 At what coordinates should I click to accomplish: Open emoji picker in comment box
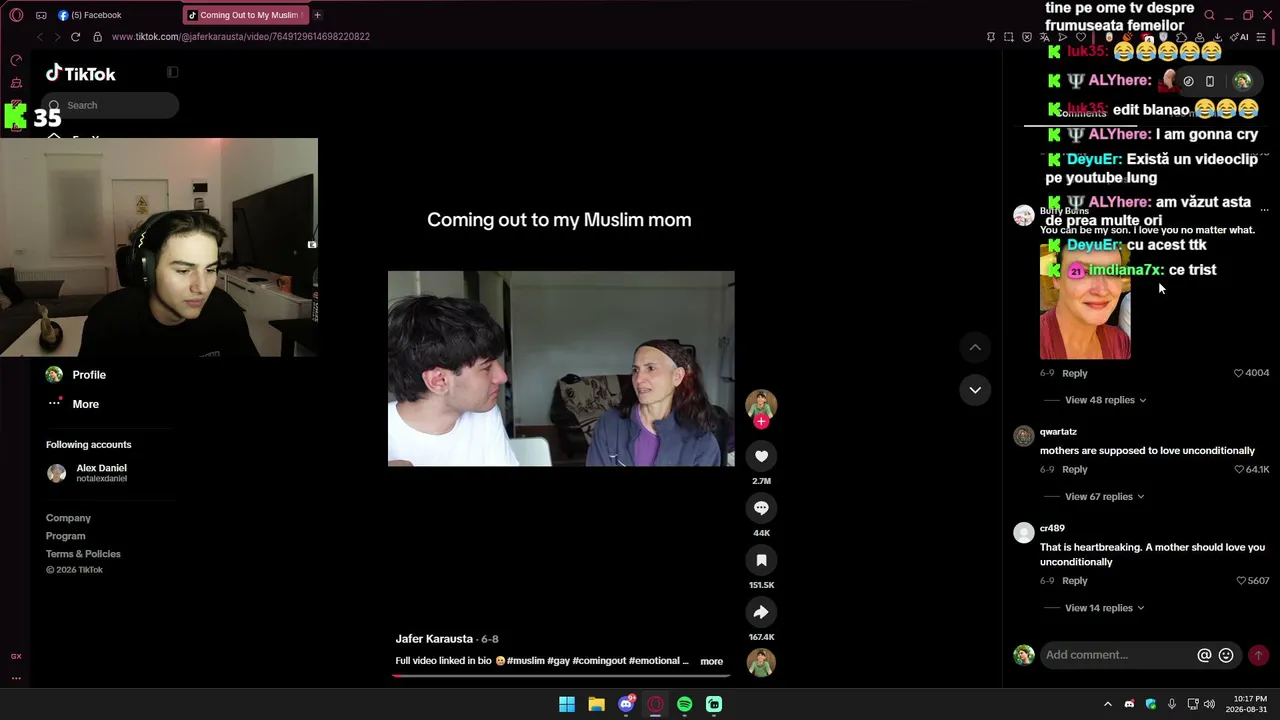tap(1226, 655)
